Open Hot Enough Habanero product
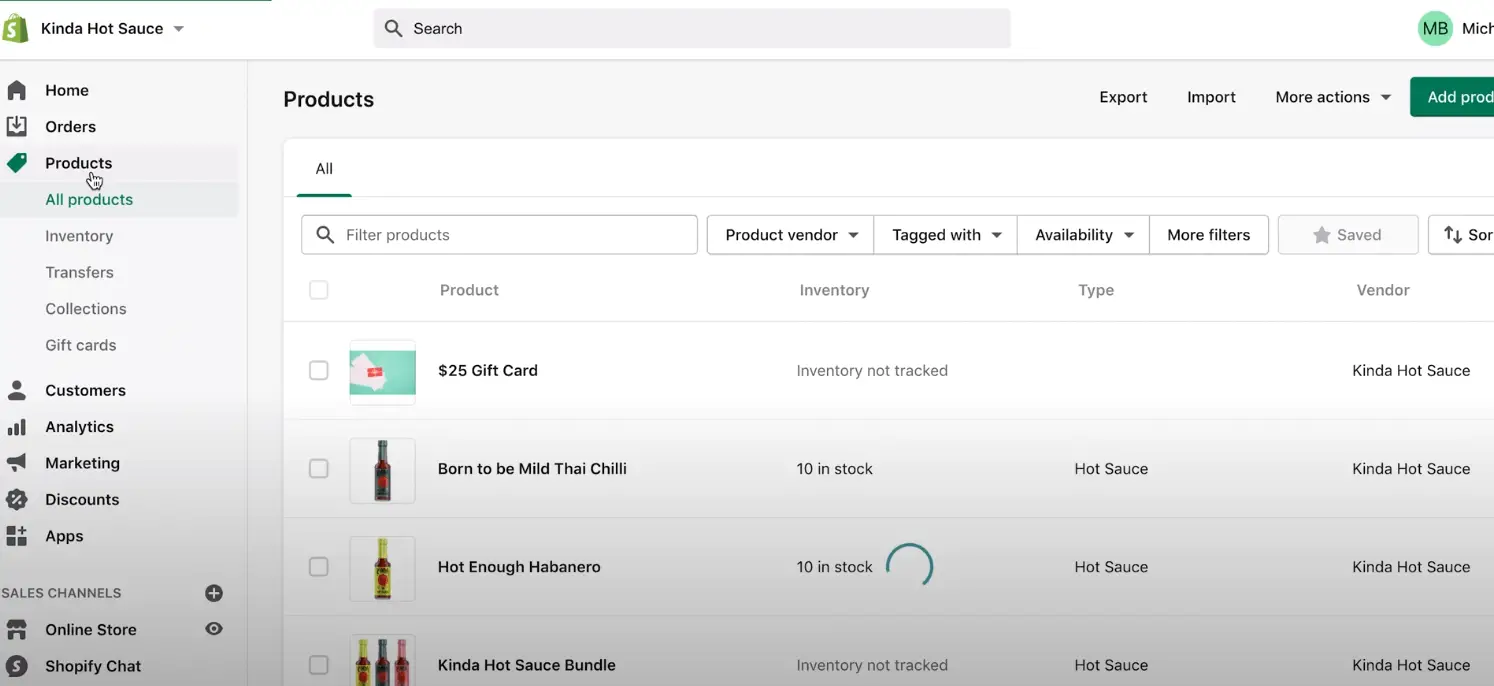Screen dimensions: 1494x686 [519, 567]
